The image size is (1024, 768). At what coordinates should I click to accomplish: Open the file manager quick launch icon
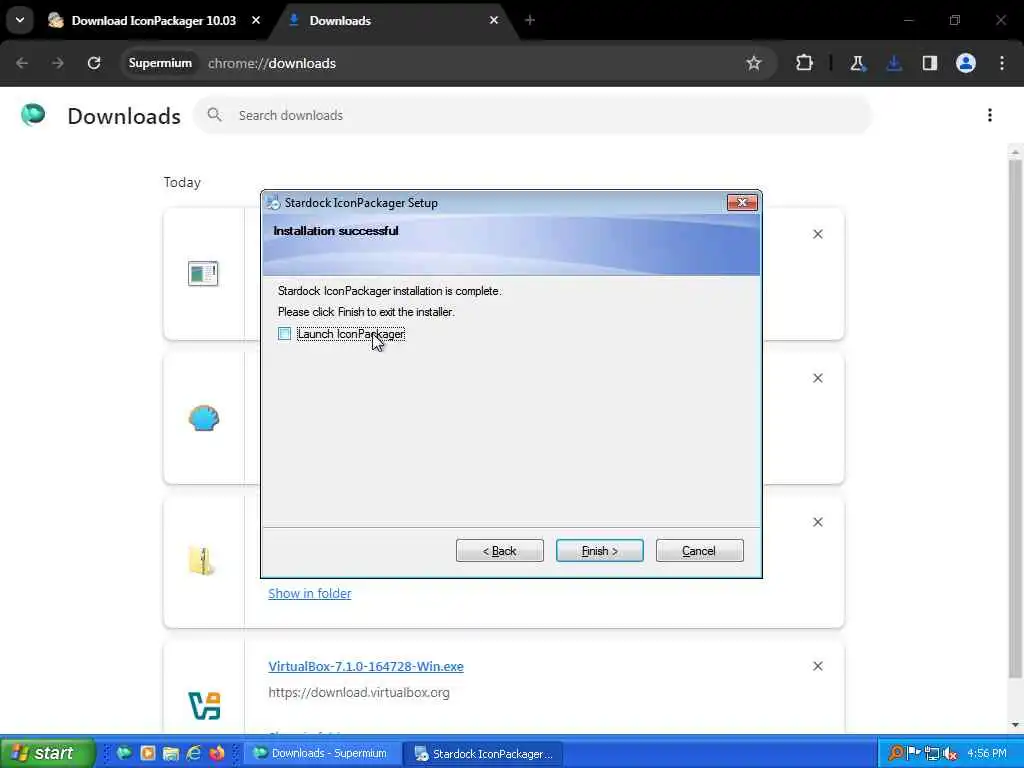click(170, 753)
